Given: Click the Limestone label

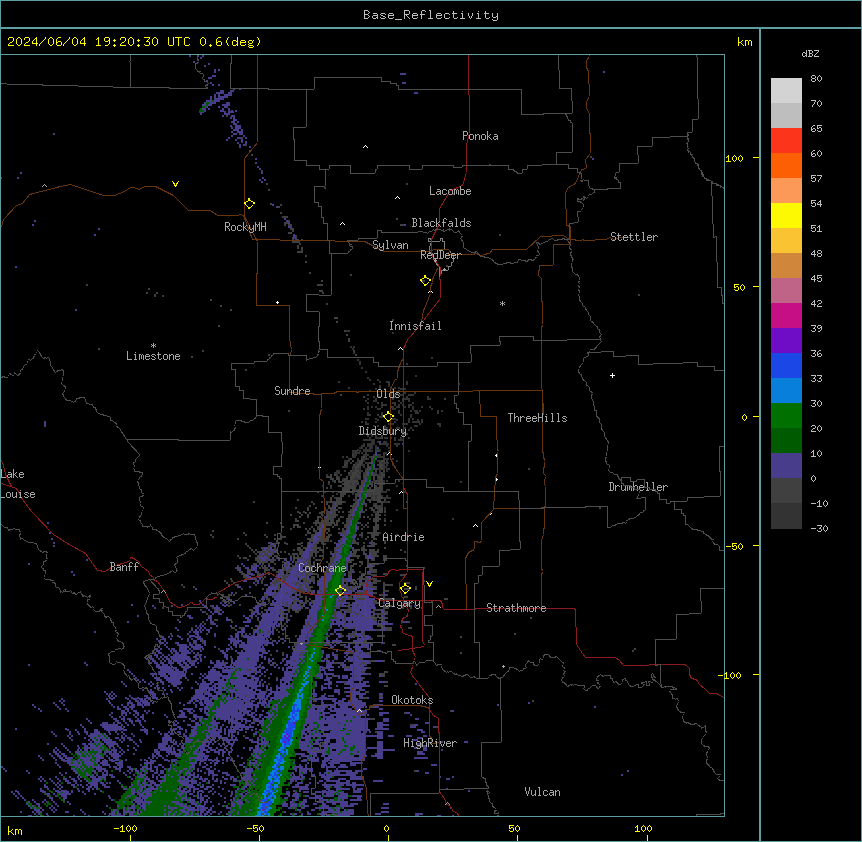Looking at the screenshot, I should [153, 356].
